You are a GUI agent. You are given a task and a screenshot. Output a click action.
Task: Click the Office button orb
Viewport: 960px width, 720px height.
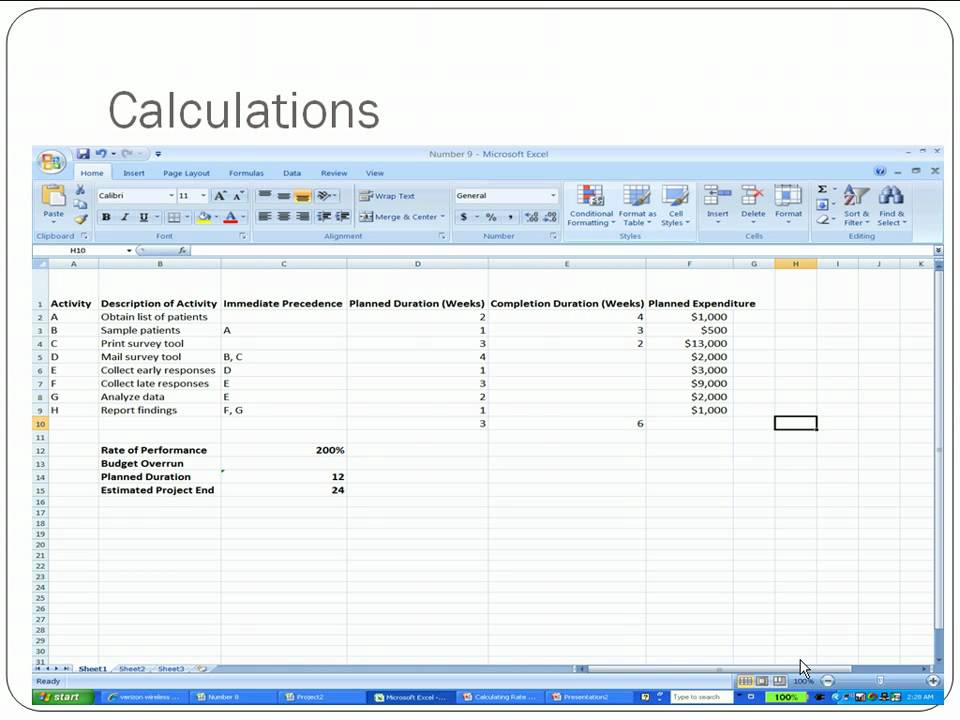51,162
